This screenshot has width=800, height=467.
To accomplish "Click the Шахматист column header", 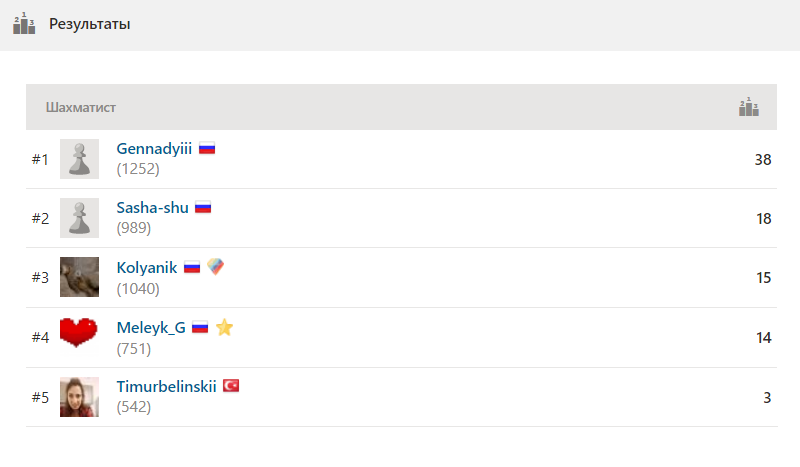I will (x=81, y=107).
